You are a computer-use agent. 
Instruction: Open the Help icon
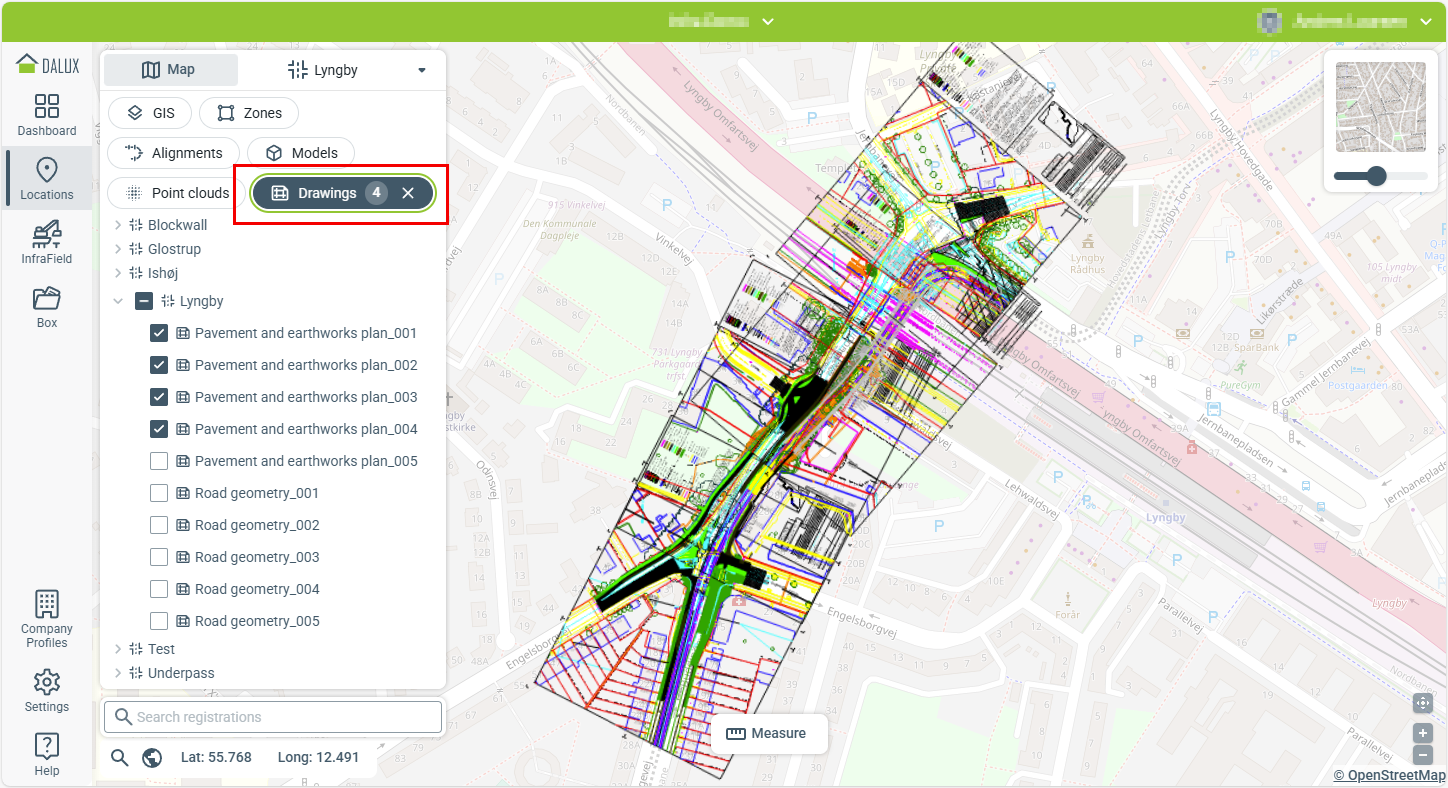coord(47,754)
